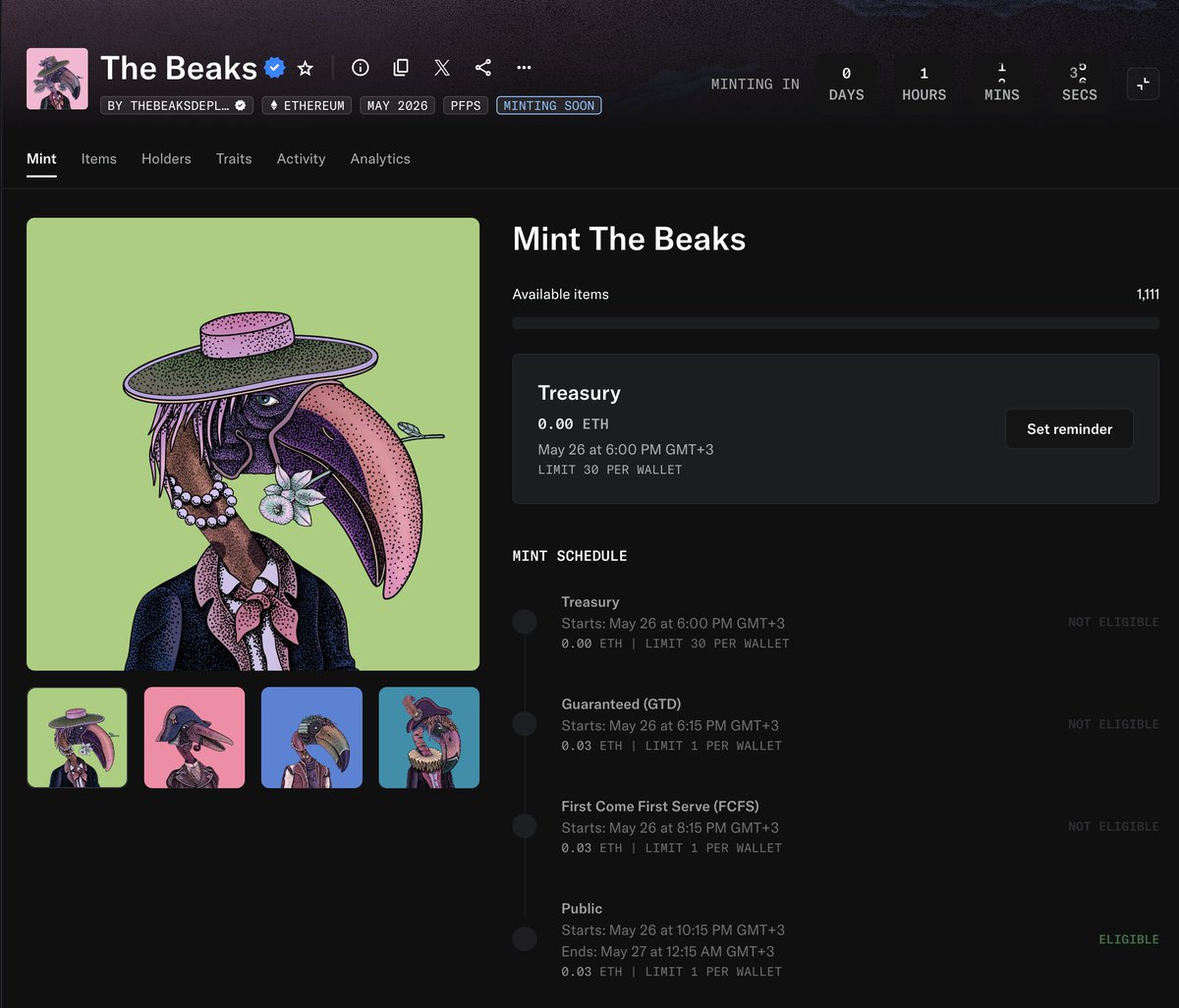Switch to the Mint tab
This screenshot has width=1179, height=1008.
click(41, 158)
